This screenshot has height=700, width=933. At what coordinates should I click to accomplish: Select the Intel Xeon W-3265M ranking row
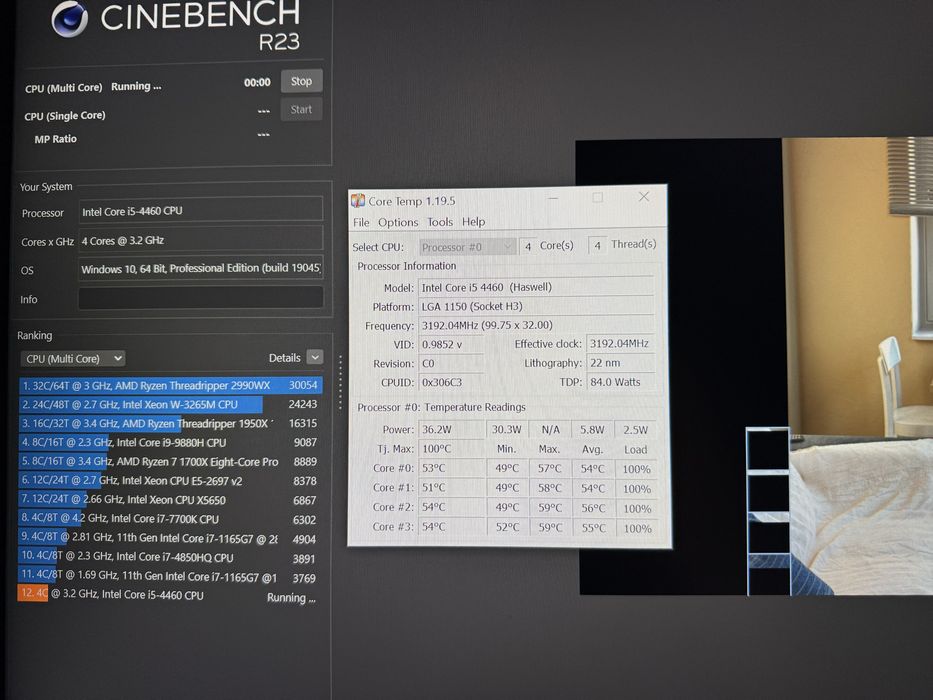point(171,404)
